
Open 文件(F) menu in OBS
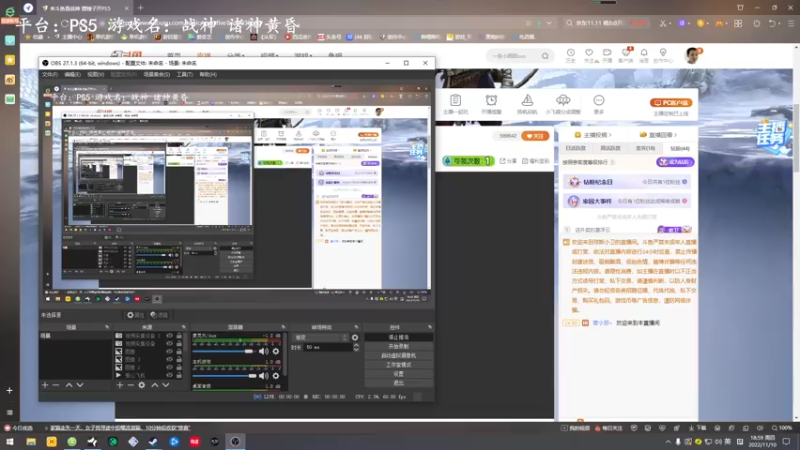50,74
